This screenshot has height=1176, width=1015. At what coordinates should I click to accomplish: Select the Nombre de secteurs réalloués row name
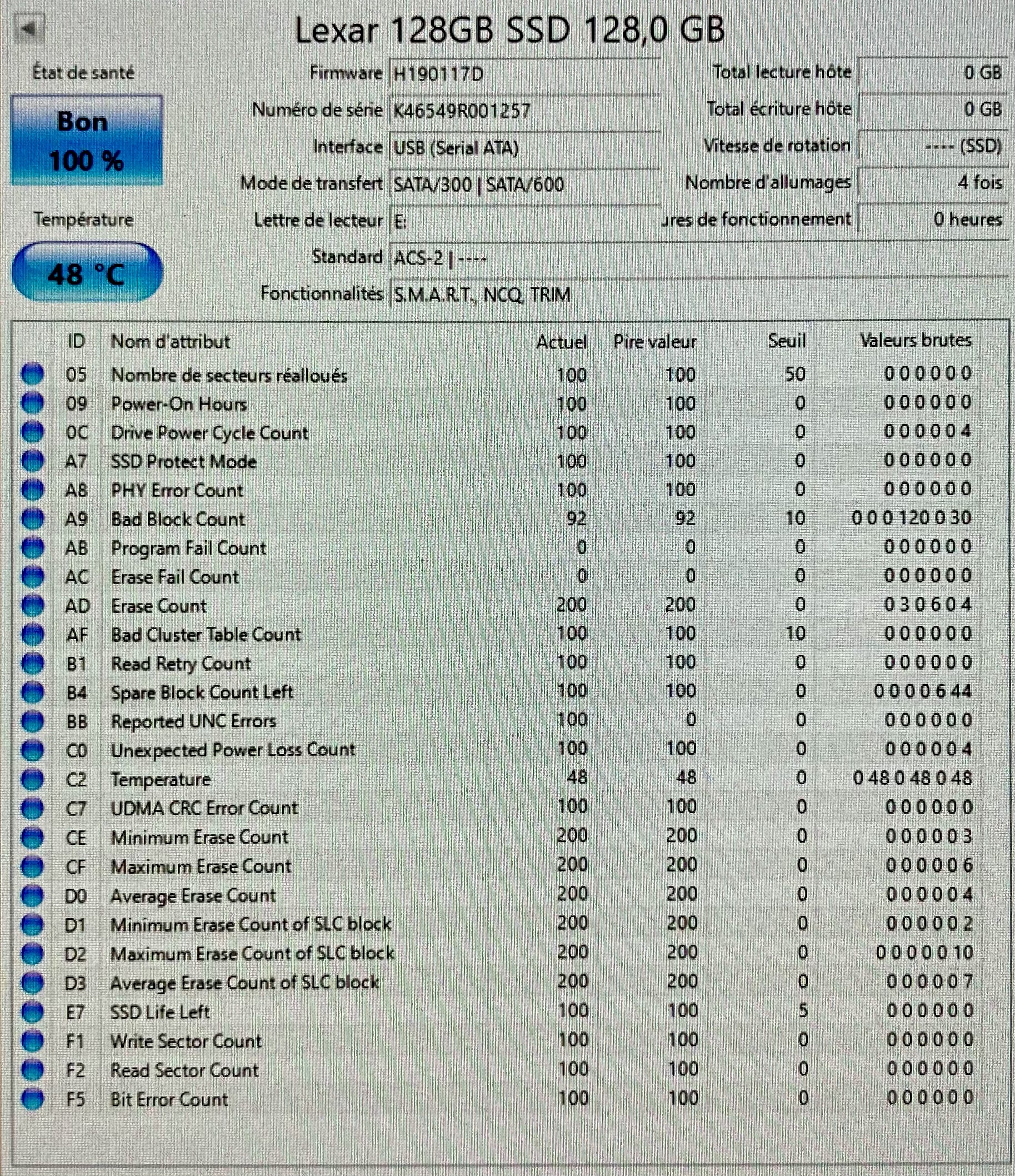pyautogui.click(x=229, y=375)
